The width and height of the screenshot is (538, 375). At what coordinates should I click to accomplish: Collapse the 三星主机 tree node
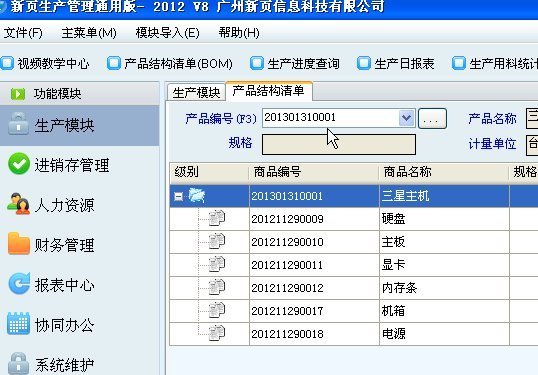point(178,196)
